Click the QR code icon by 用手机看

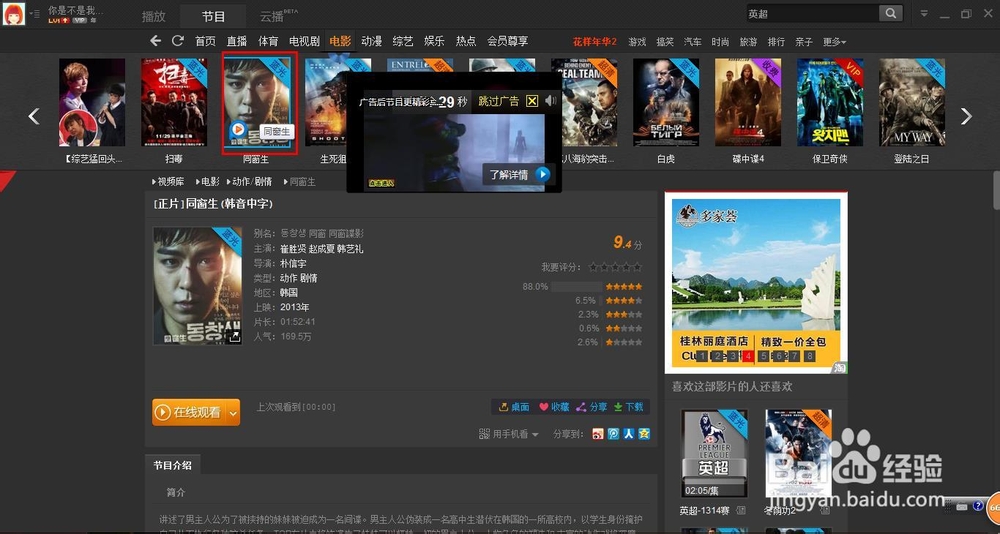tap(484, 434)
